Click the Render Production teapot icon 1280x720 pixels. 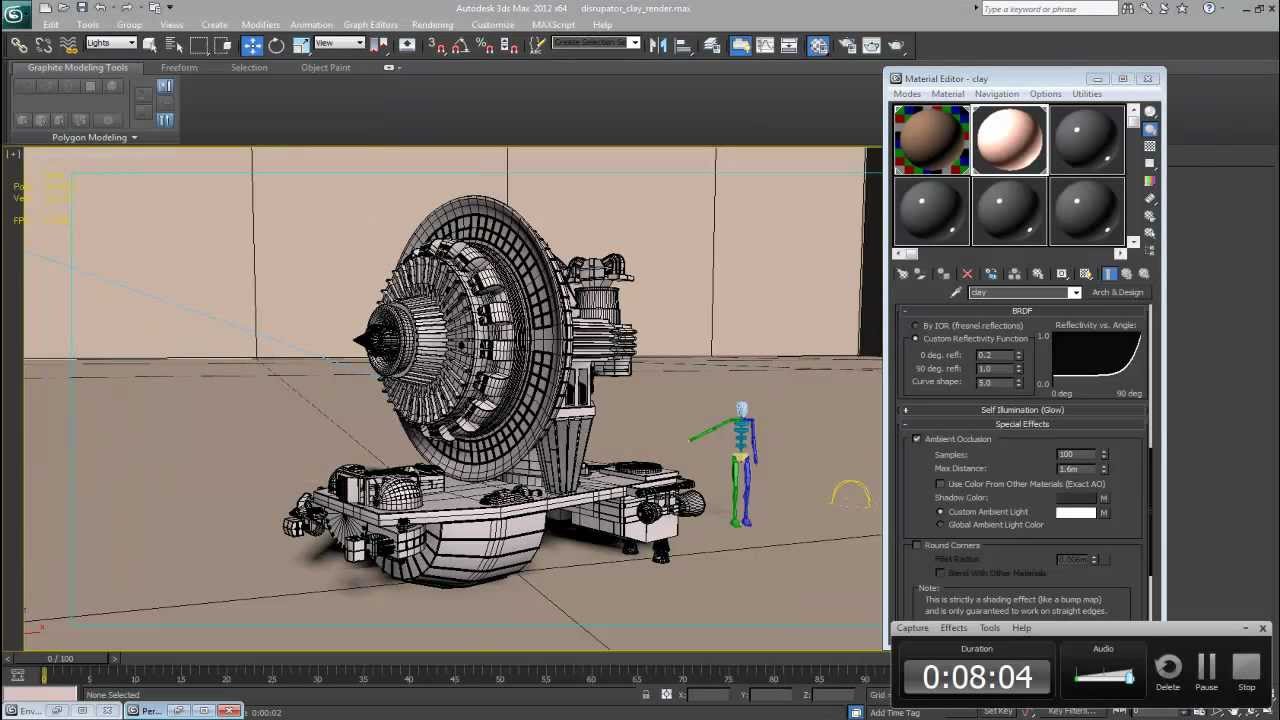pos(896,45)
